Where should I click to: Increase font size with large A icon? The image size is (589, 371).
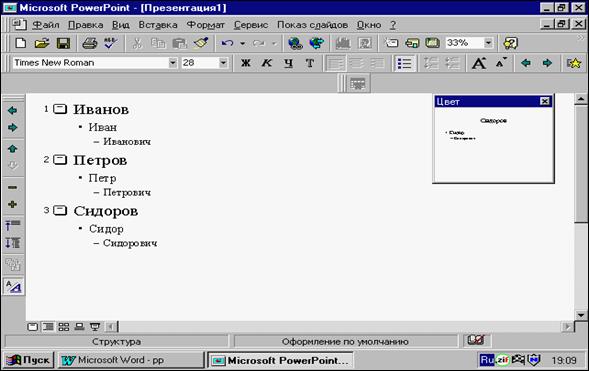479,63
